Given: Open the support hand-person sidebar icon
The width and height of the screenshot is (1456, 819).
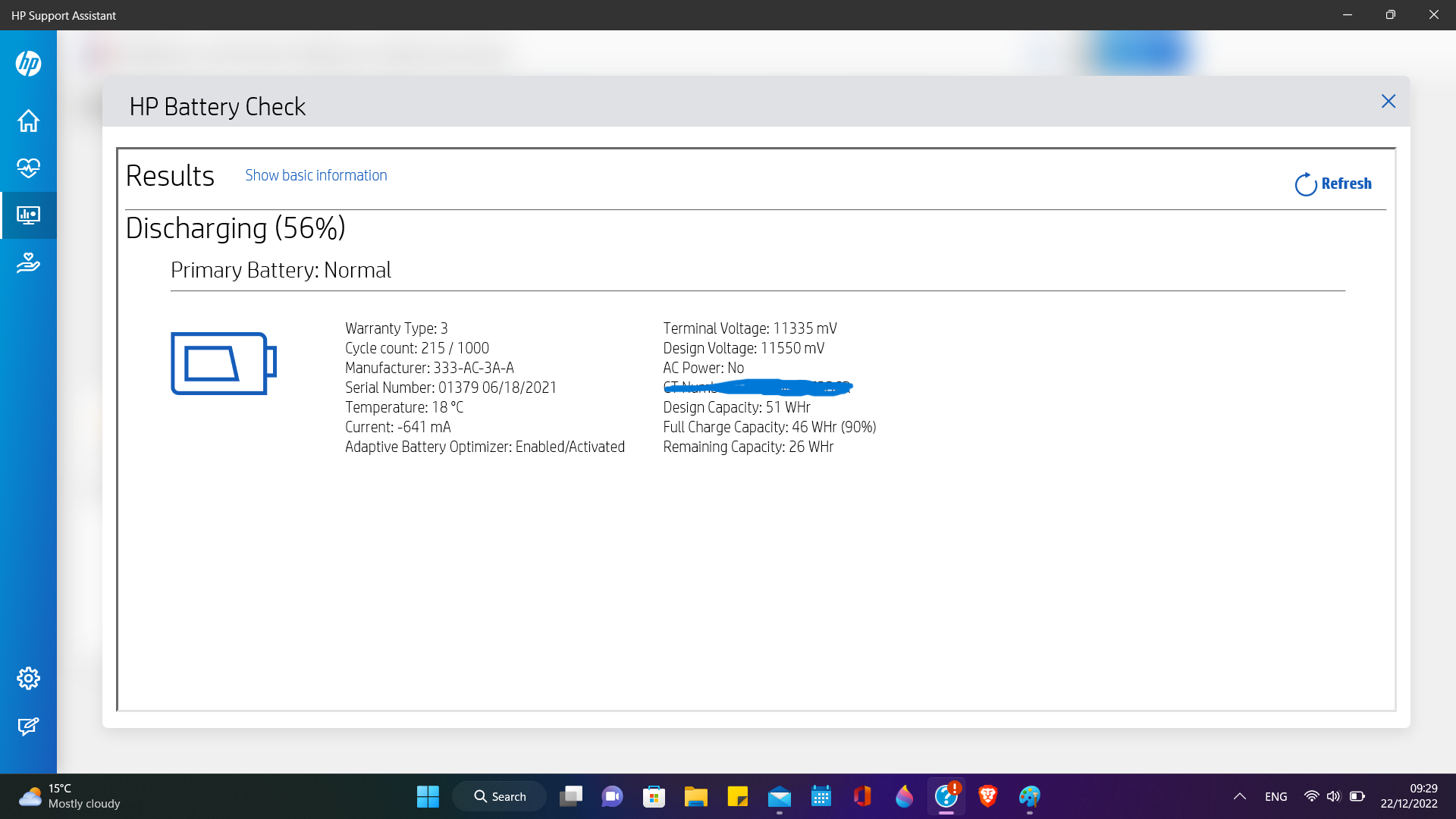Looking at the screenshot, I should coord(28,263).
